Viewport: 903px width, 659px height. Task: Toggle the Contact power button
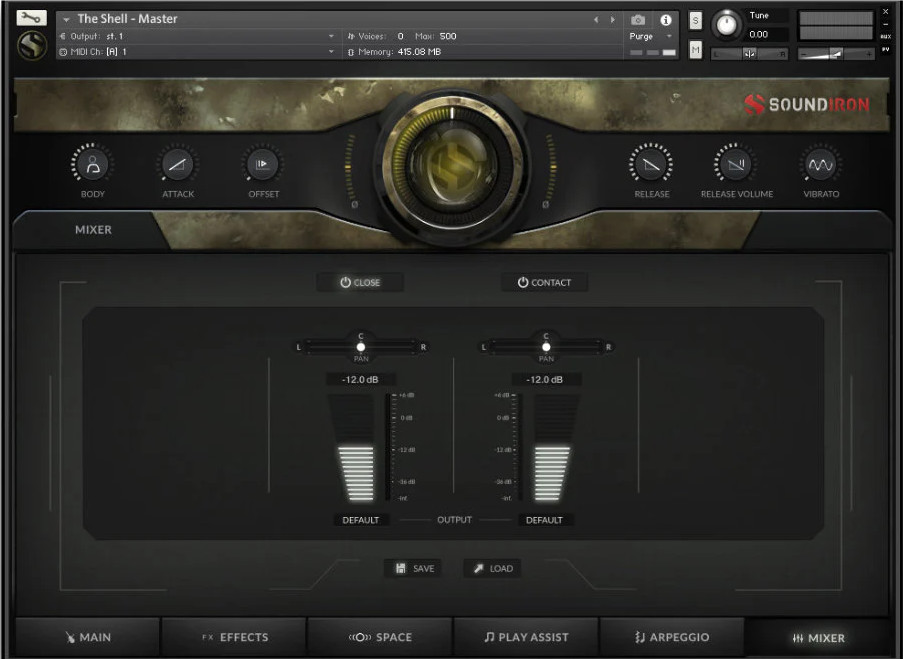point(544,282)
